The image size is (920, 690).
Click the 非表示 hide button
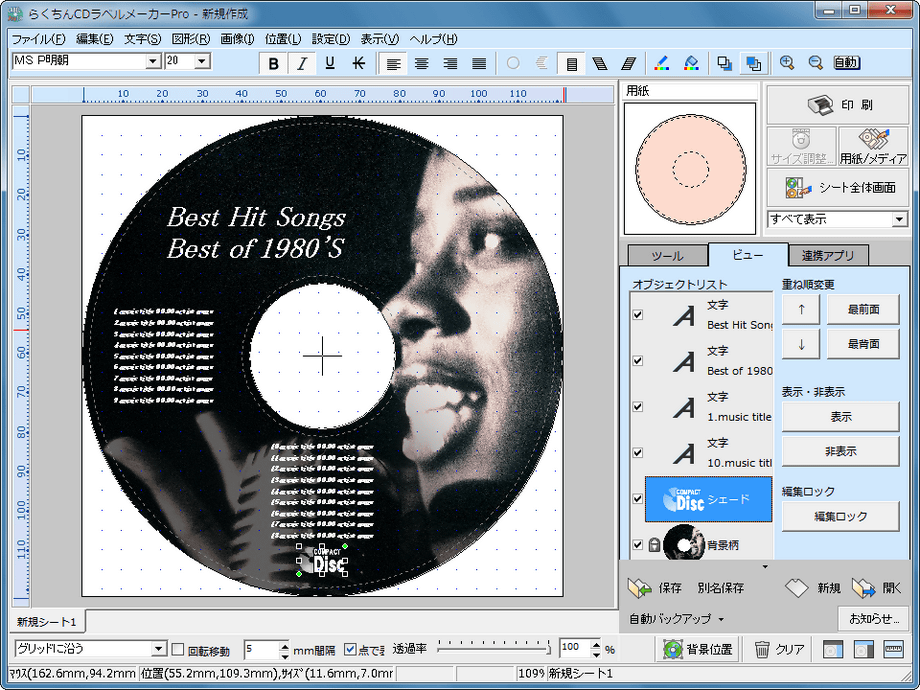tap(840, 451)
